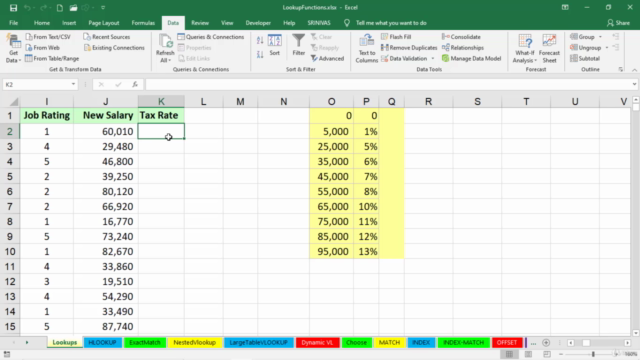
Task: Click the Subtotal command
Action: point(585,58)
